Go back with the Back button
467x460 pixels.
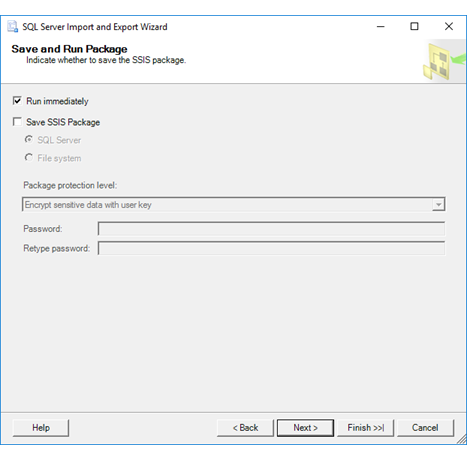pos(245,428)
